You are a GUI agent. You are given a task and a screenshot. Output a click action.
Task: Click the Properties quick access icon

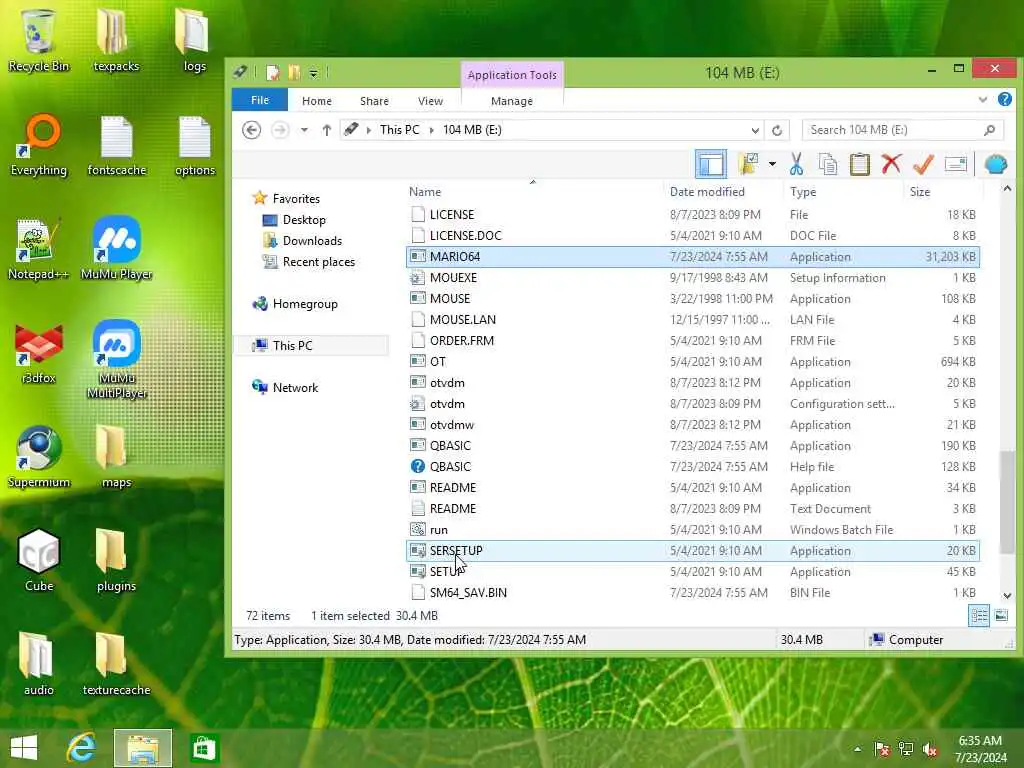click(272, 73)
